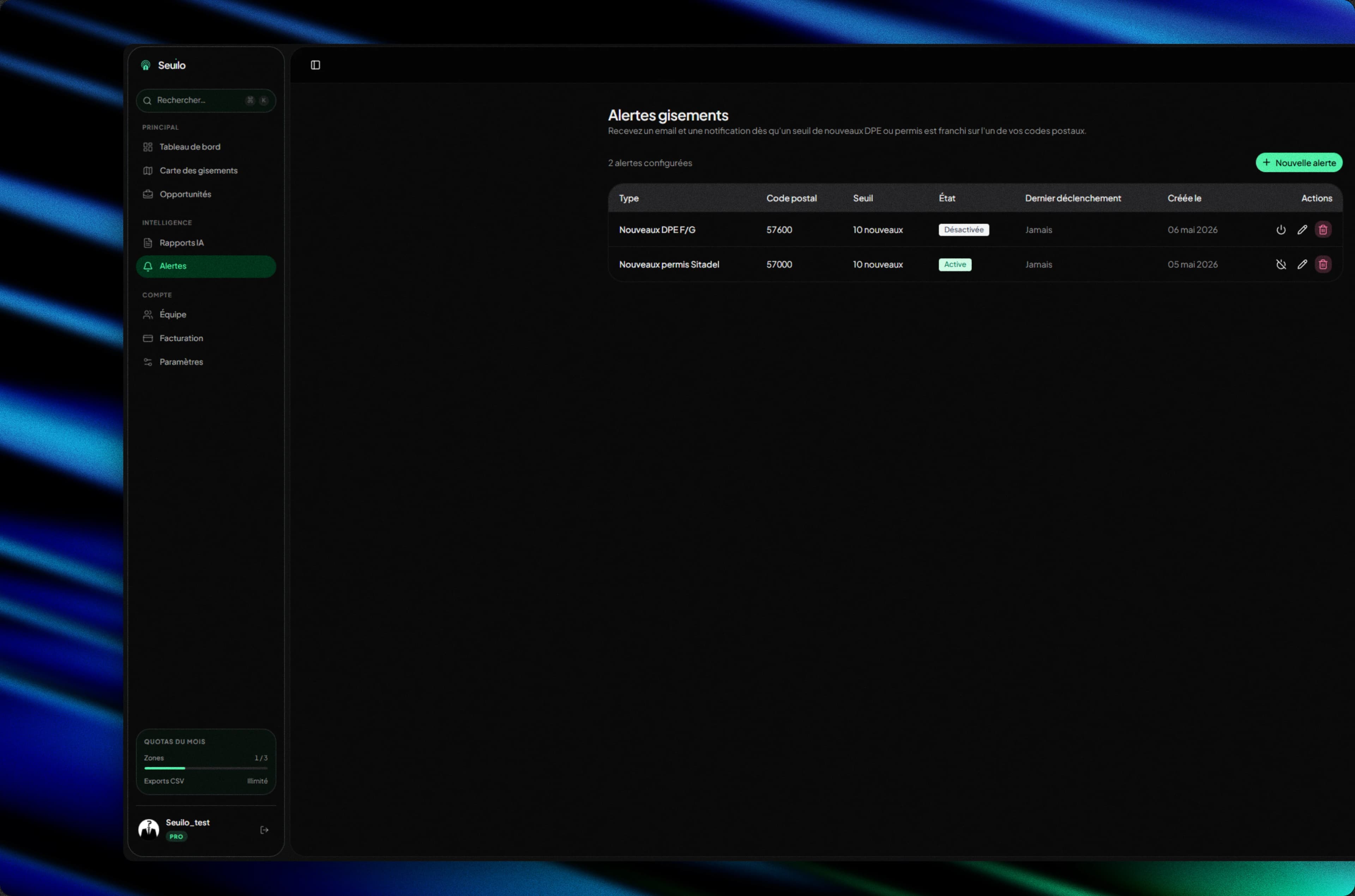The width and height of the screenshot is (1355, 896).
Task: Disable the Nouveaux permis Sitadel alert
Action: [1281, 265]
